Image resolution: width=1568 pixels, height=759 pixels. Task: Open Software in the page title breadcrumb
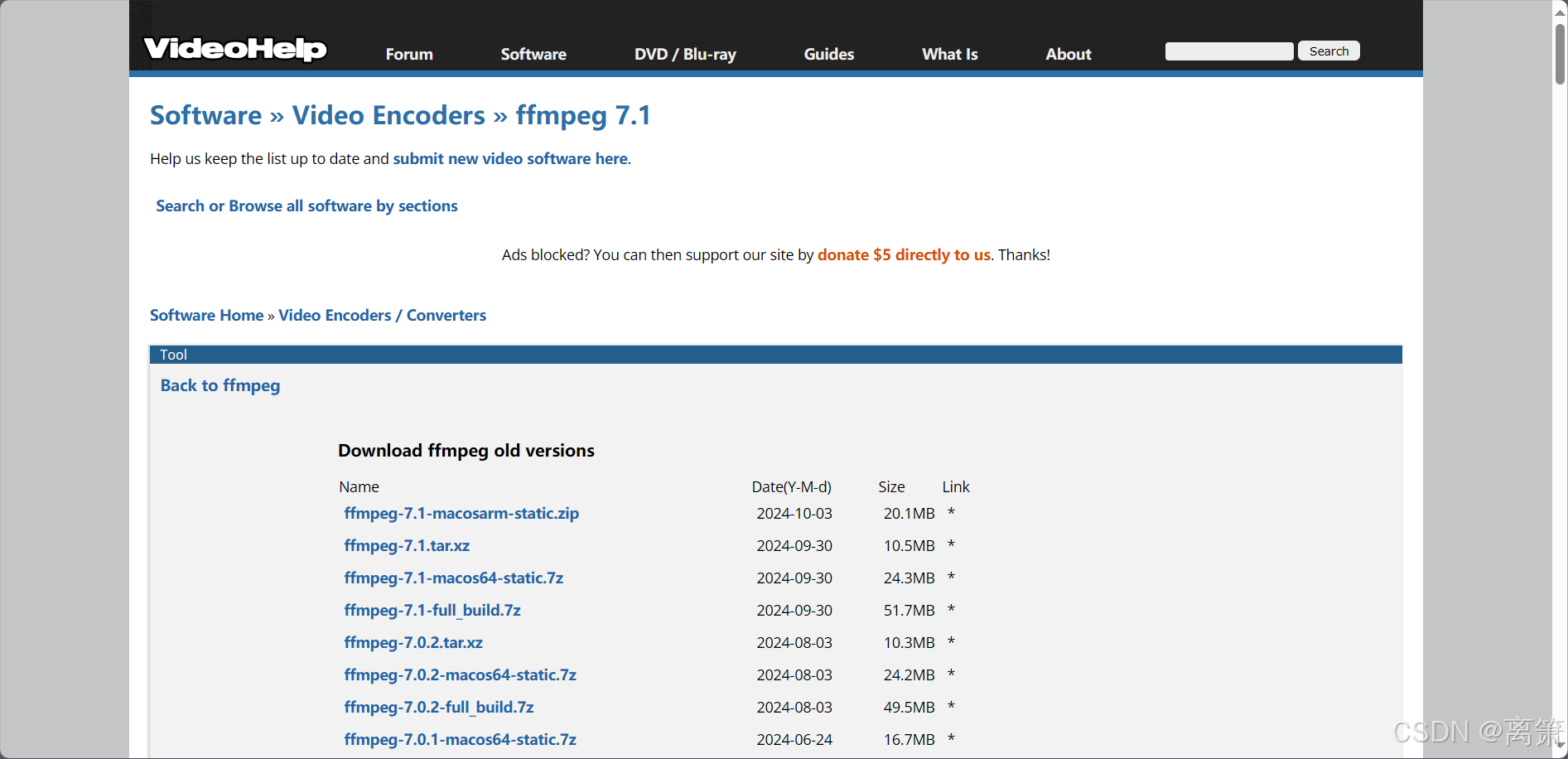click(x=205, y=115)
